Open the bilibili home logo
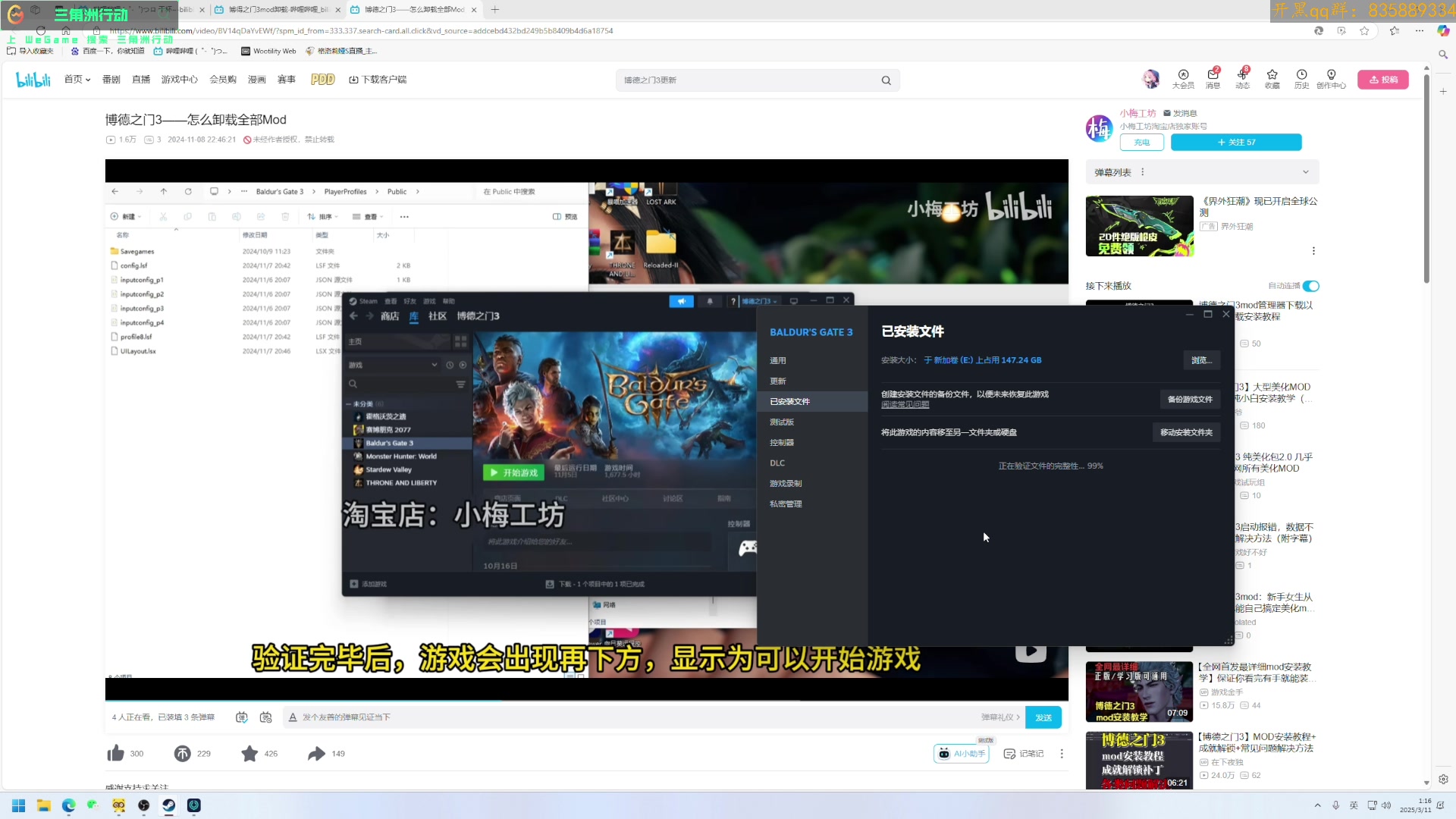 tap(33, 80)
